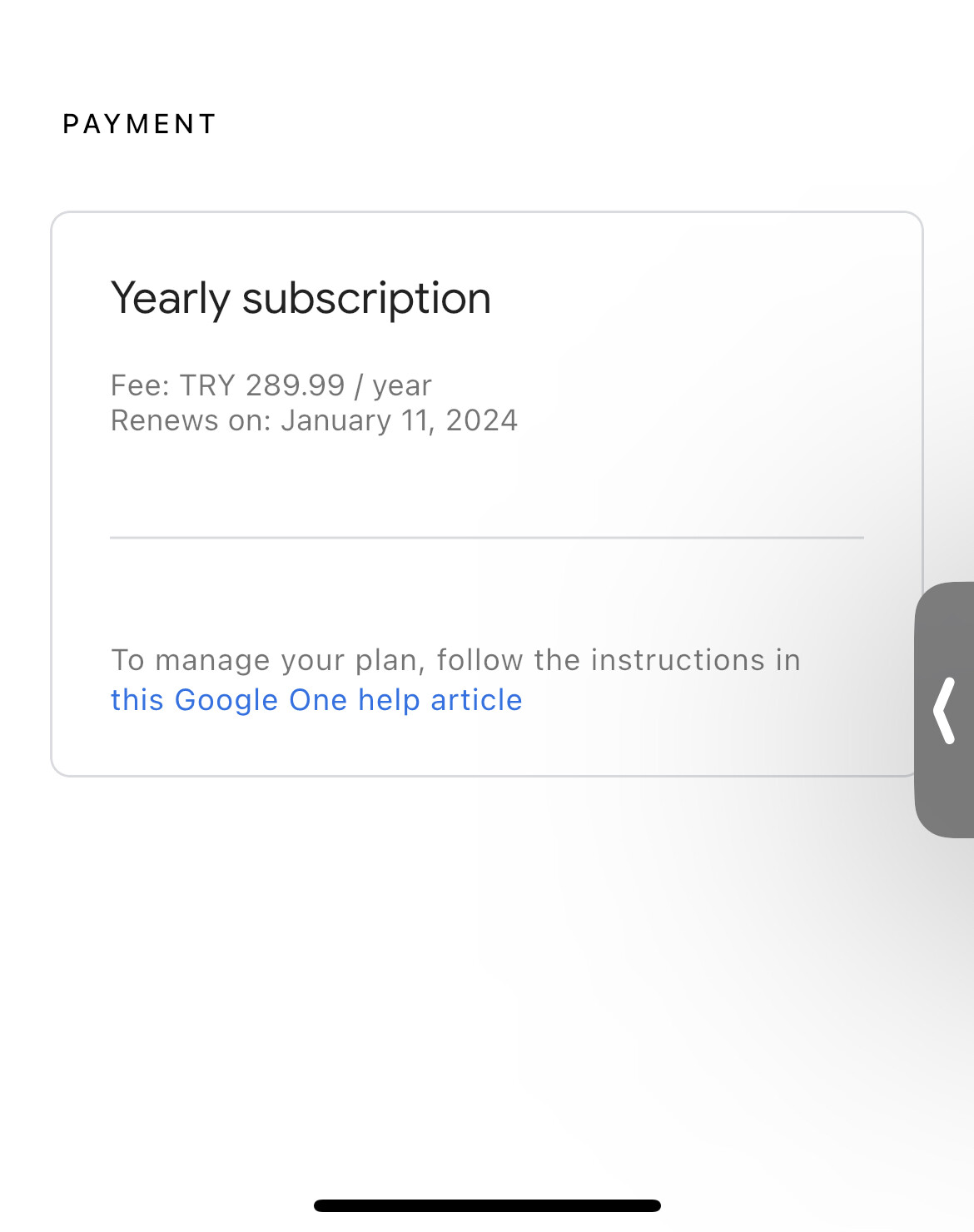Select the January 11, 2024 renewal date
Viewport: 974px width, 1232px height.
[x=399, y=420]
